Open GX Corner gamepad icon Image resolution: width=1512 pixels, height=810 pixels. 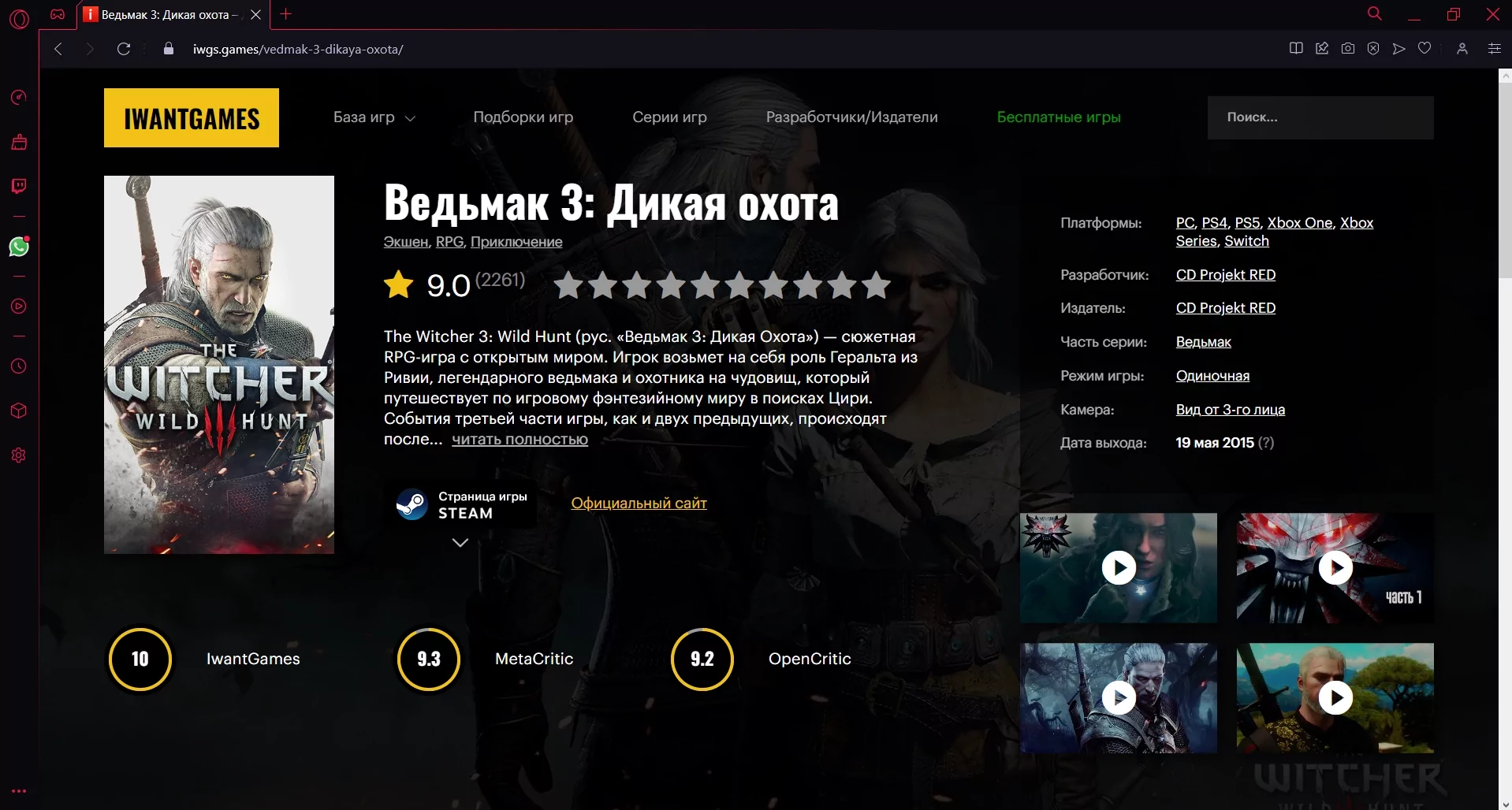point(58,14)
